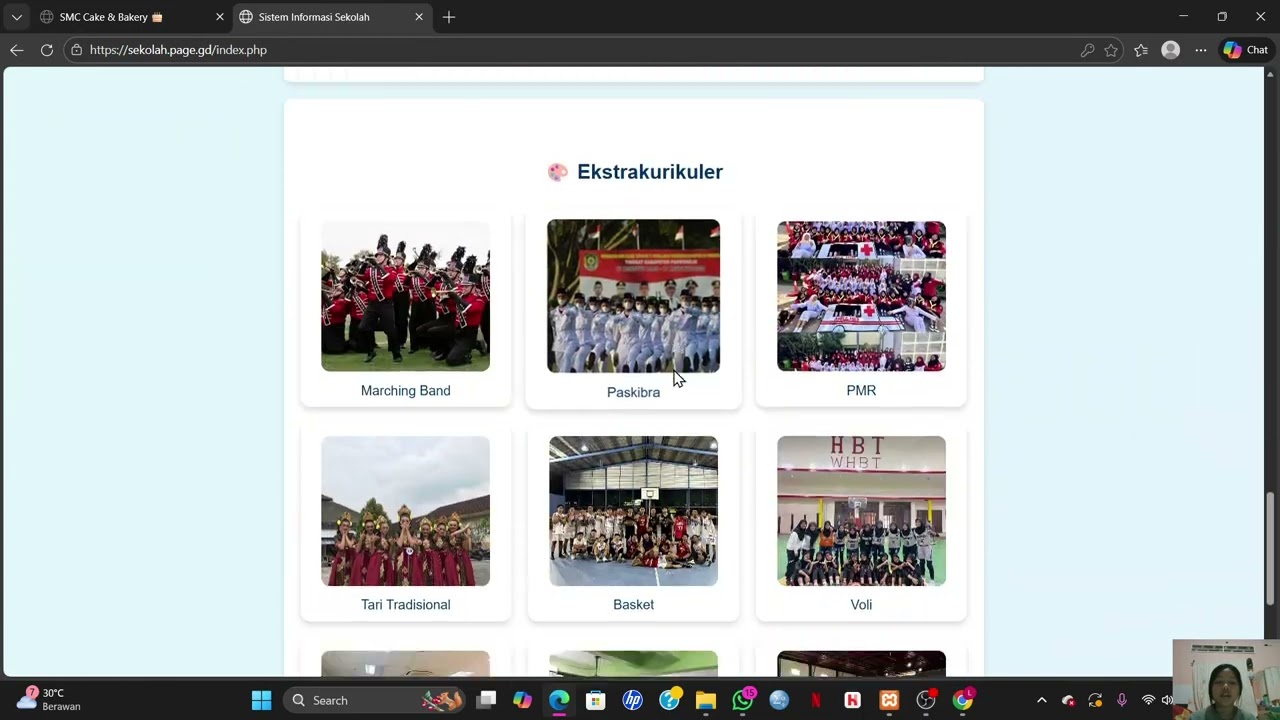The image size is (1280, 720).
Task: Click the page vertical scrollbar thumb
Action: click(x=1271, y=549)
